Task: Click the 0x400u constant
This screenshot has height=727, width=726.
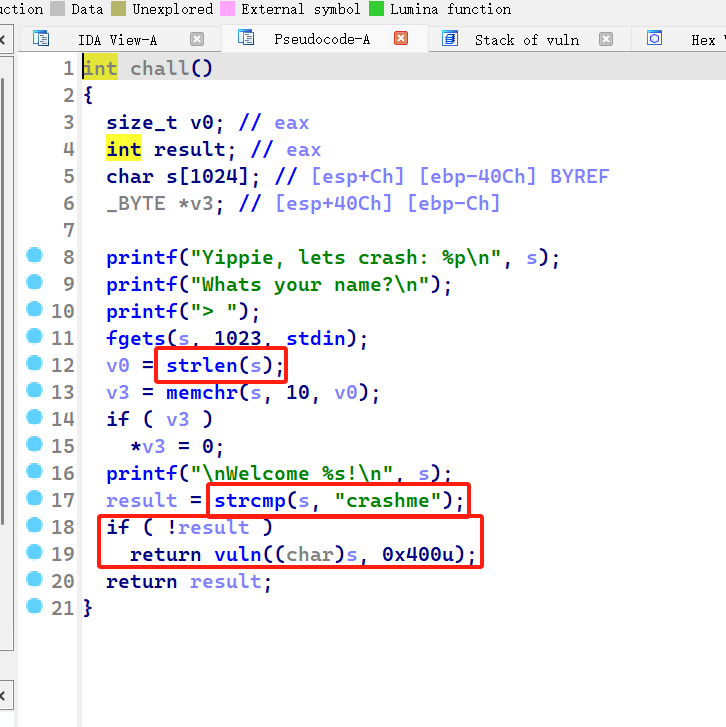Action: 417,555
